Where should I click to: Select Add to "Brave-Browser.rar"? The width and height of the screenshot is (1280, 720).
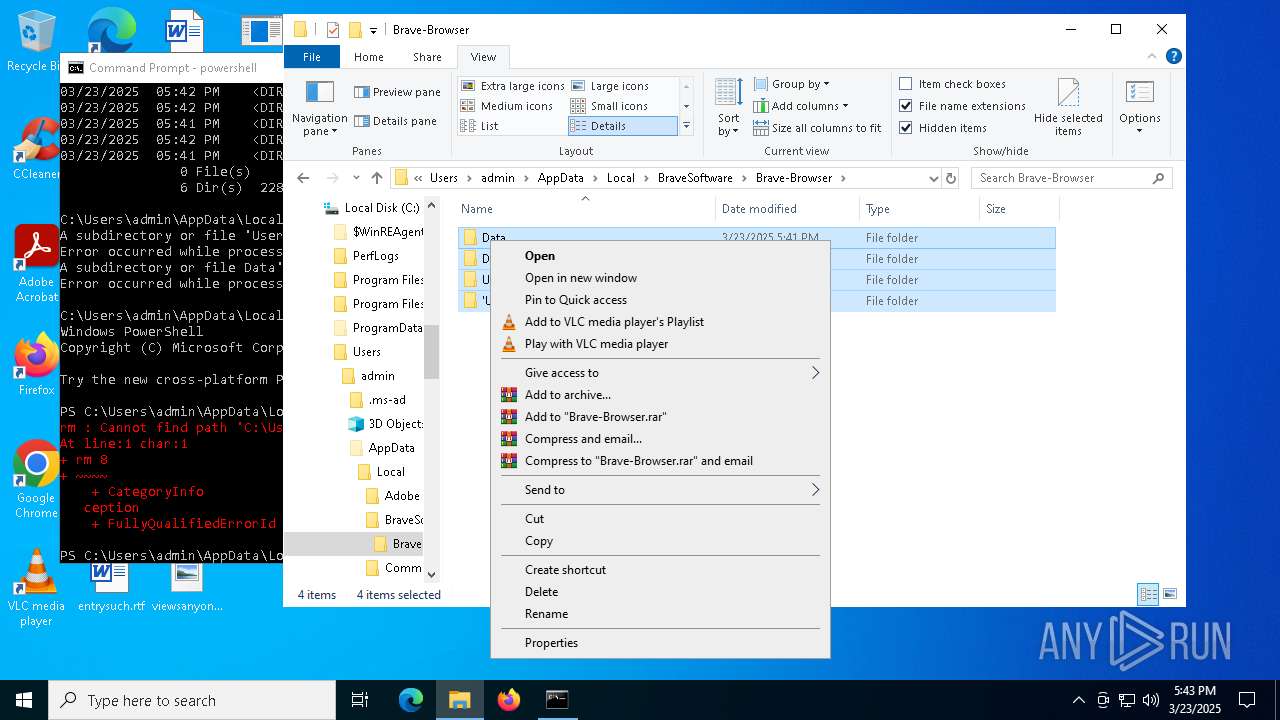[x=660, y=417]
